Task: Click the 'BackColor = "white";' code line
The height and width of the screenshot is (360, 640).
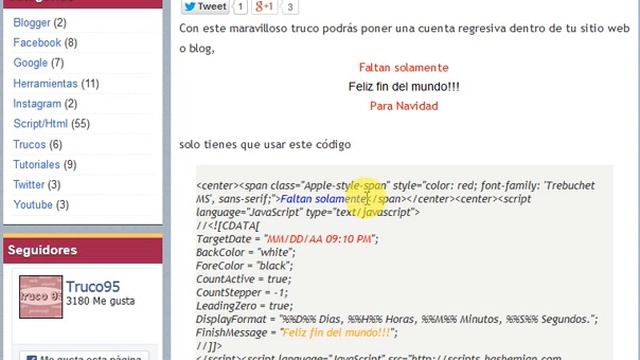Action: coord(245,252)
